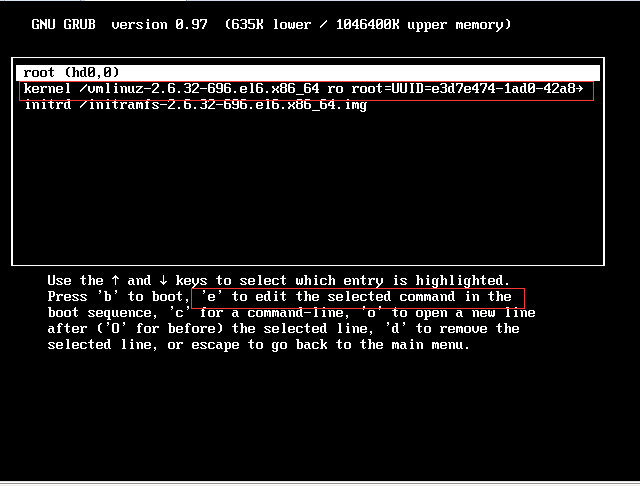Select the initrd /initramfs image line

click(196, 105)
